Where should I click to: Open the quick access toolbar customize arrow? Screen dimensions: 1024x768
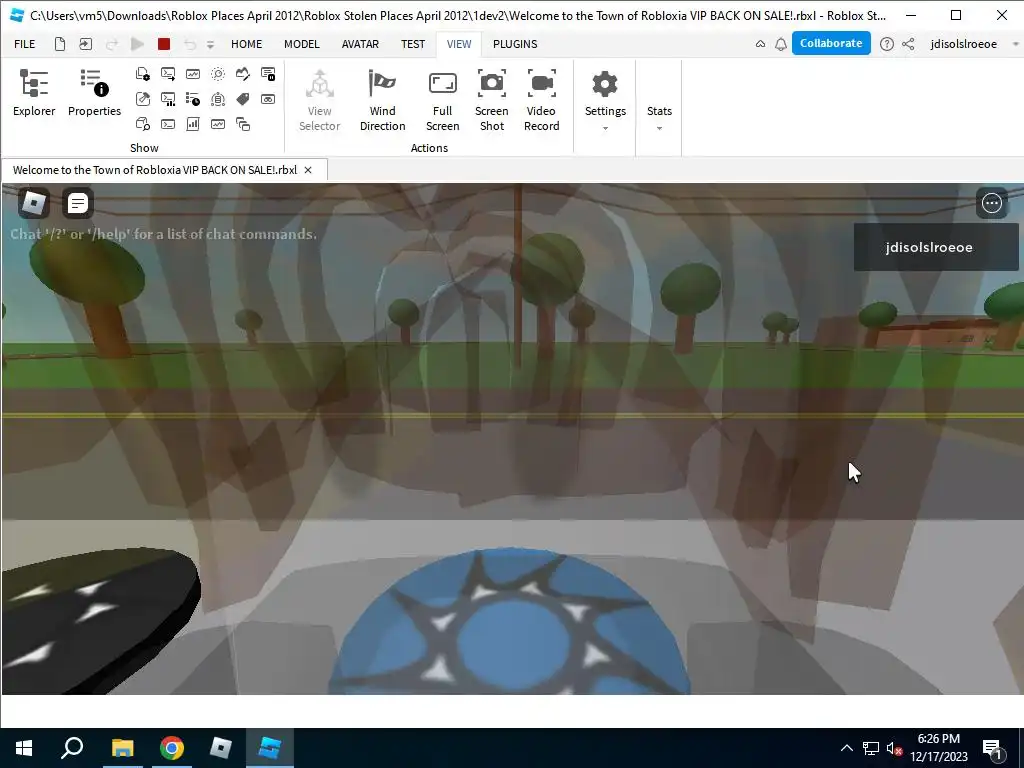(x=210, y=44)
